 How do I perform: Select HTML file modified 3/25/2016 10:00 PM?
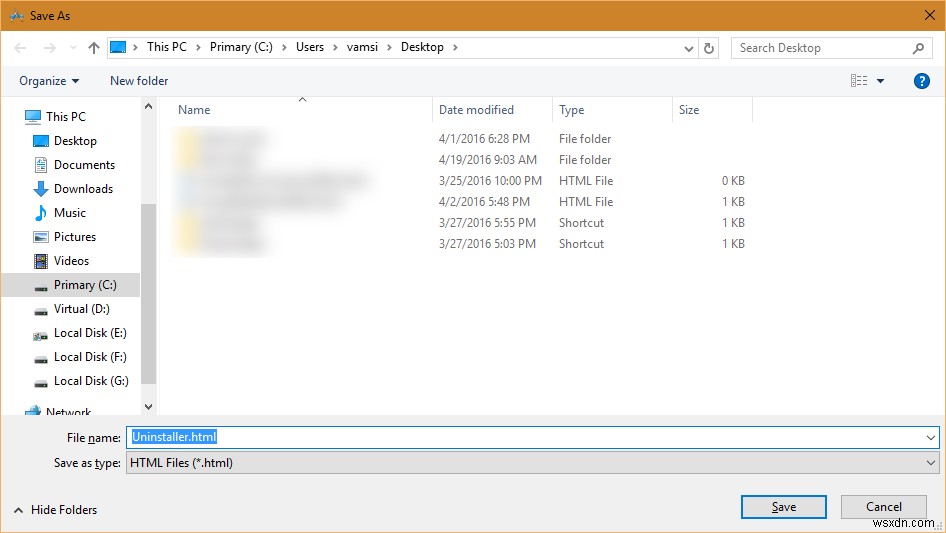click(463, 181)
